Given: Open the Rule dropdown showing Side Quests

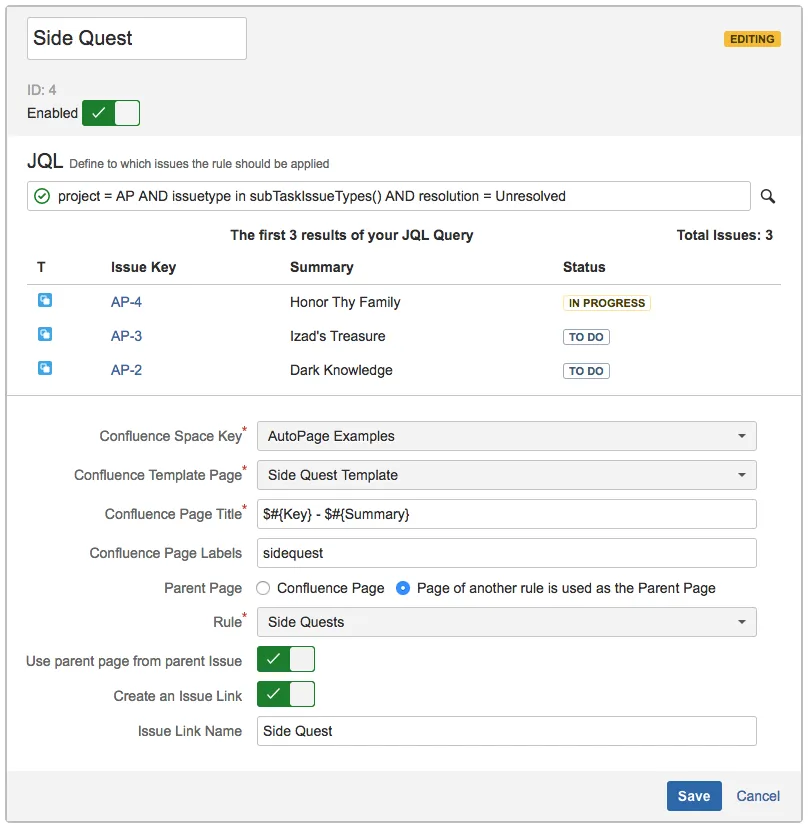Looking at the screenshot, I should (506, 622).
